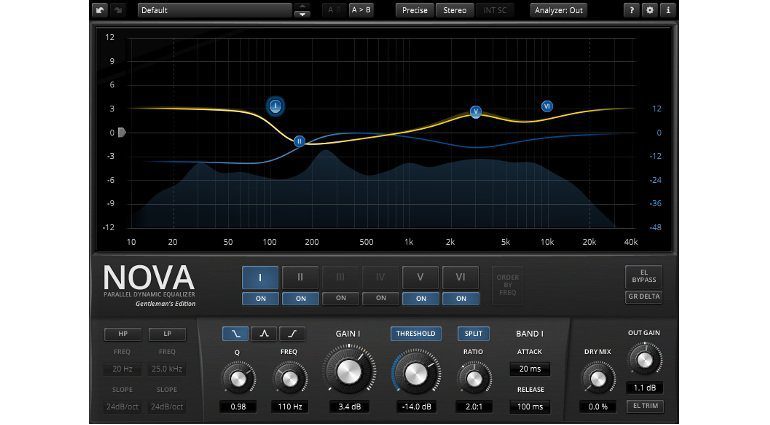Image resolution: width=770 pixels, height=425 pixels.
Task: Click the 20 ms attack field
Action: pyautogui.click(x=530, y=369)
